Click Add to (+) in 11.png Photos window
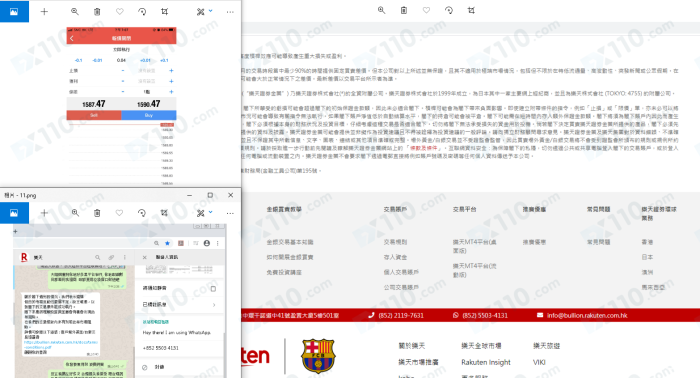 (44, 213)
